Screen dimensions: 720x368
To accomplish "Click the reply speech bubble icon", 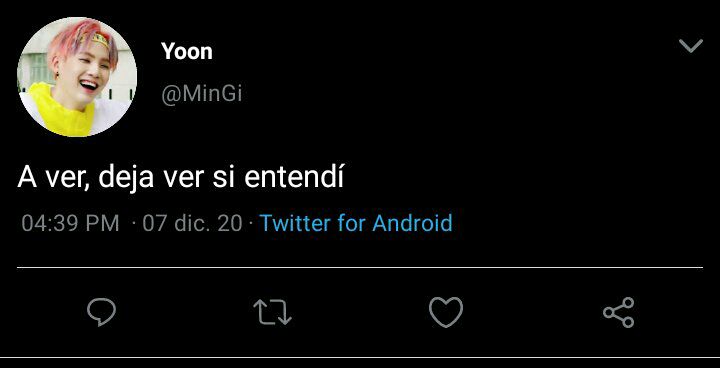I will point(101,312).
